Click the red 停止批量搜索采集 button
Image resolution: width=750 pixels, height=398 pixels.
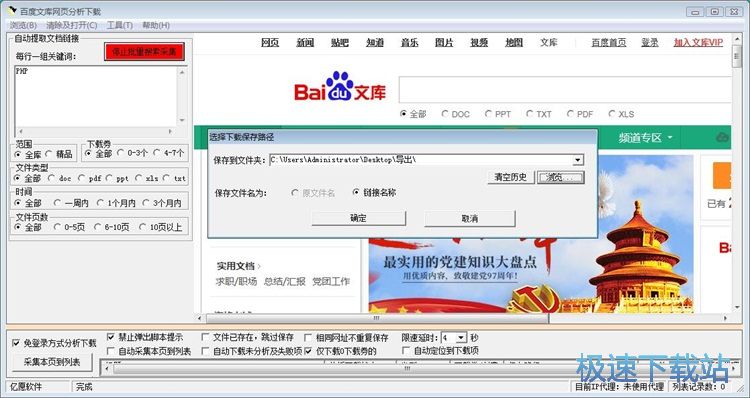(144, 52)
